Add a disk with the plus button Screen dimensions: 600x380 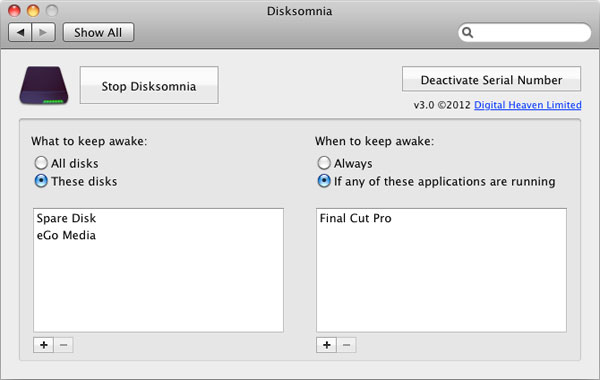44,345
